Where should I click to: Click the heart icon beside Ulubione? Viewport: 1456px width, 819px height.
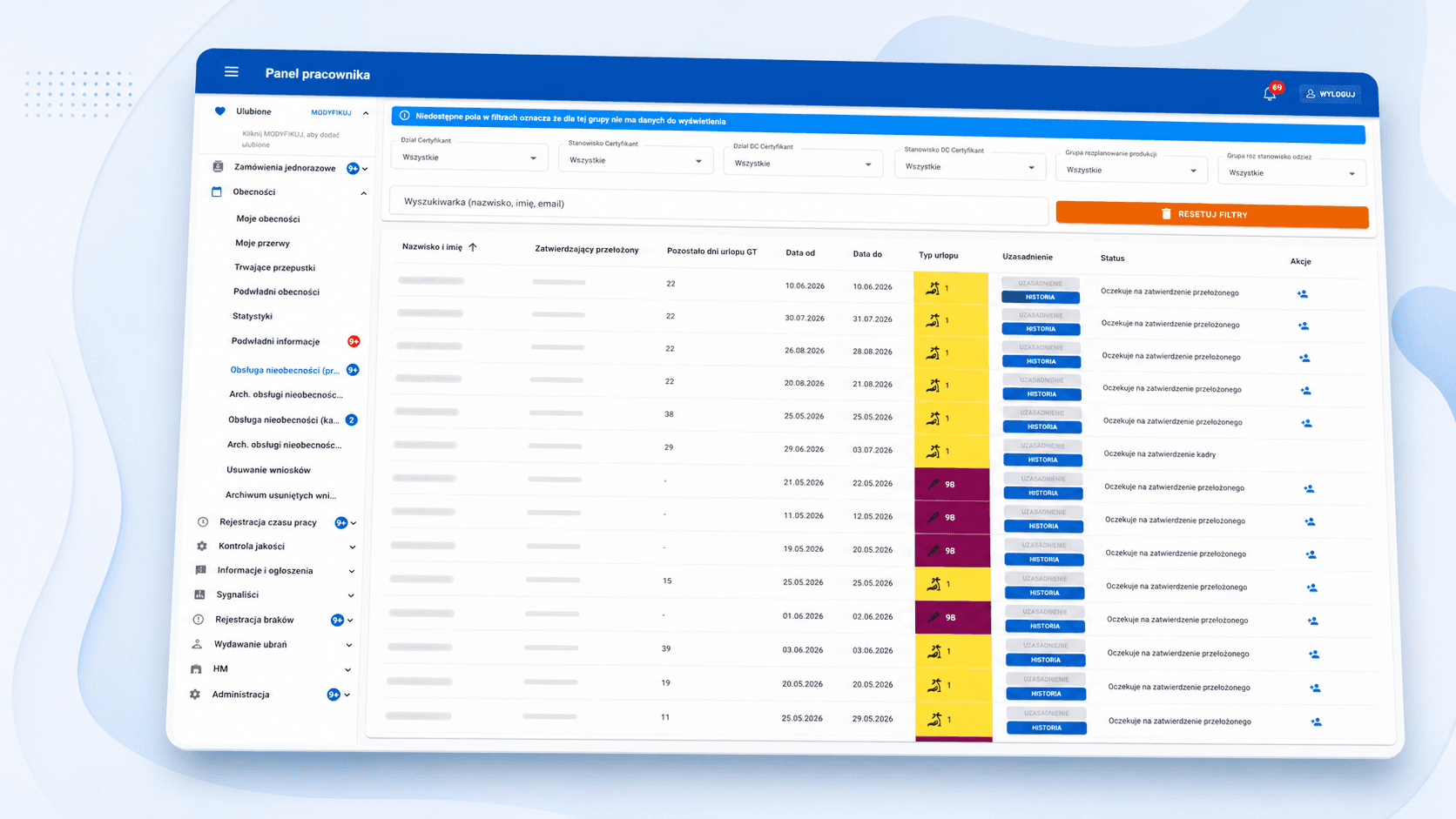(x=219, y=111)
